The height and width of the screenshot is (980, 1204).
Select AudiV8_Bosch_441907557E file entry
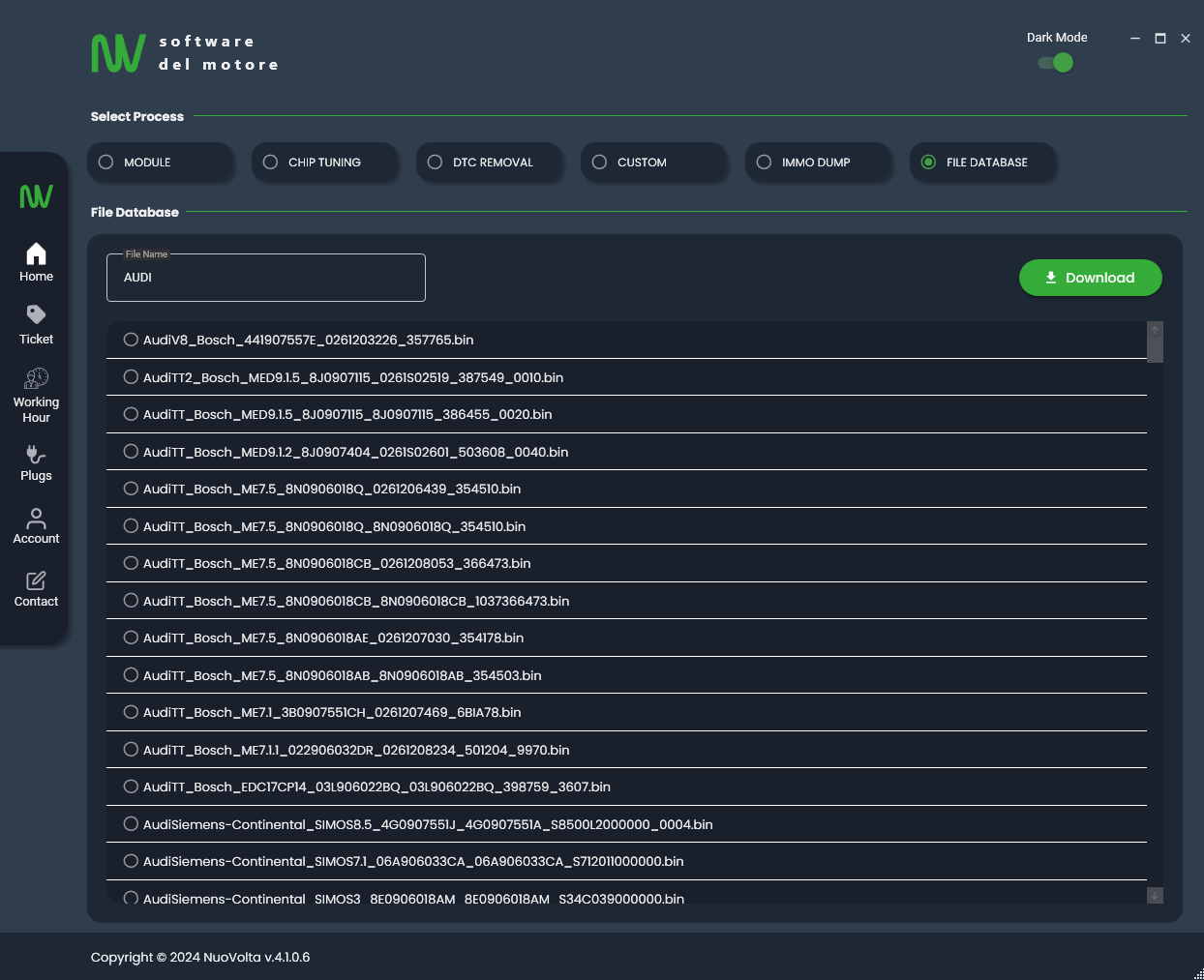tap(131, 340)
